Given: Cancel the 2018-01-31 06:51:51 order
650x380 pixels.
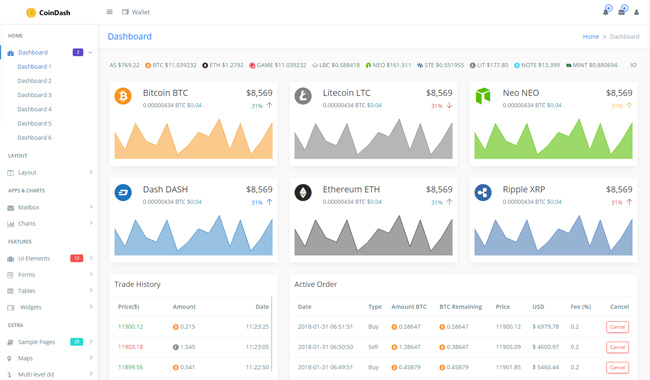Looking at the screenshot, I should (x=617, y=327).
